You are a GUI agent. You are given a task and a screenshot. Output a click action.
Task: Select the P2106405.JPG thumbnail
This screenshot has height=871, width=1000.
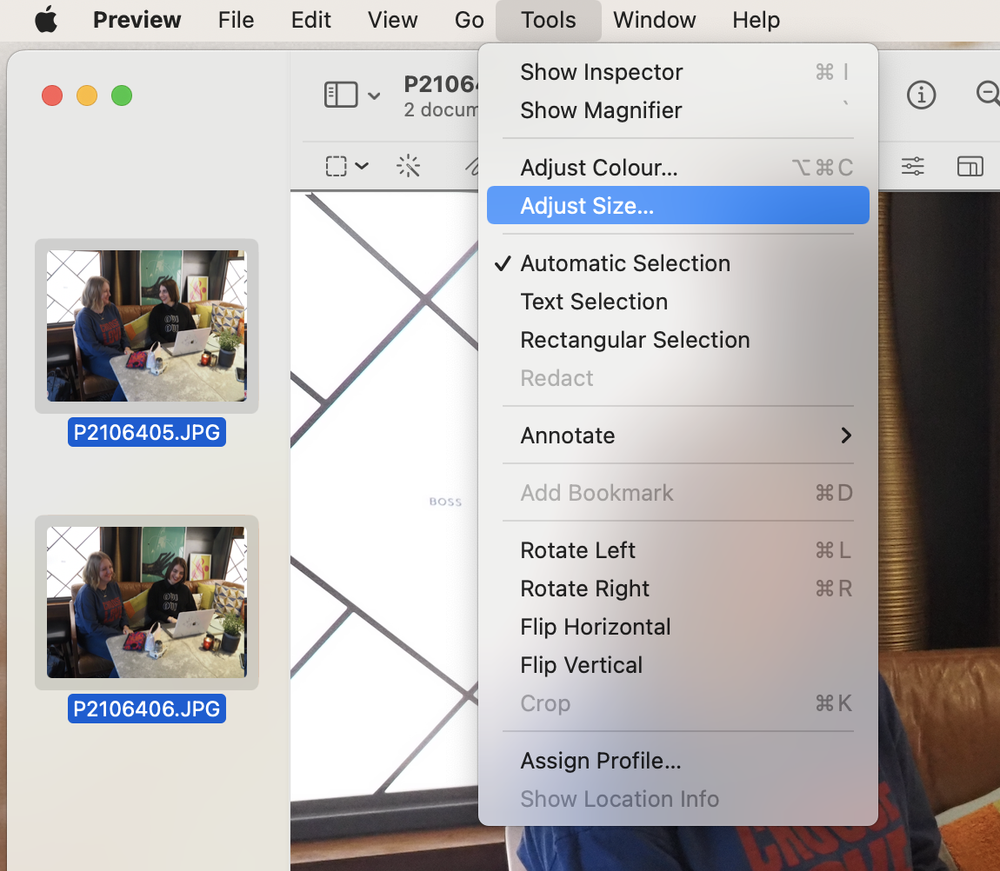[x=147, y=326]
